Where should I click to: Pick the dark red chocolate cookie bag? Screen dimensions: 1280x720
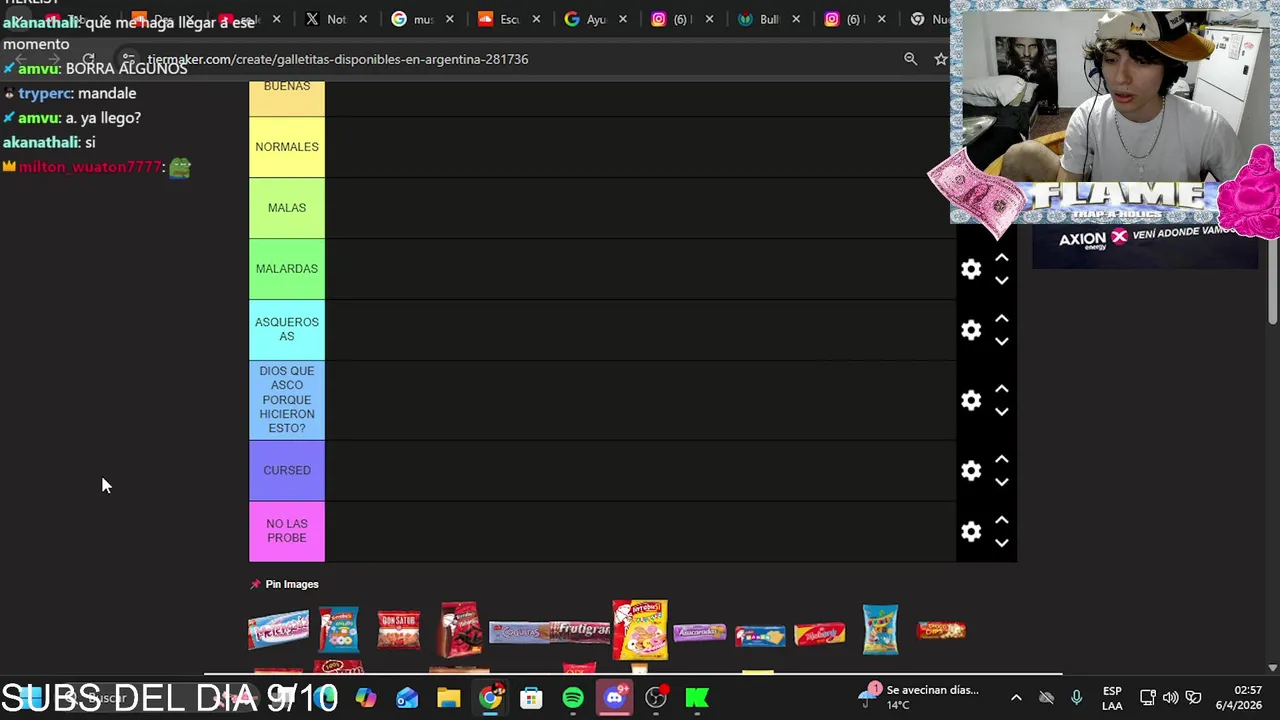click(x=460, y=629)
